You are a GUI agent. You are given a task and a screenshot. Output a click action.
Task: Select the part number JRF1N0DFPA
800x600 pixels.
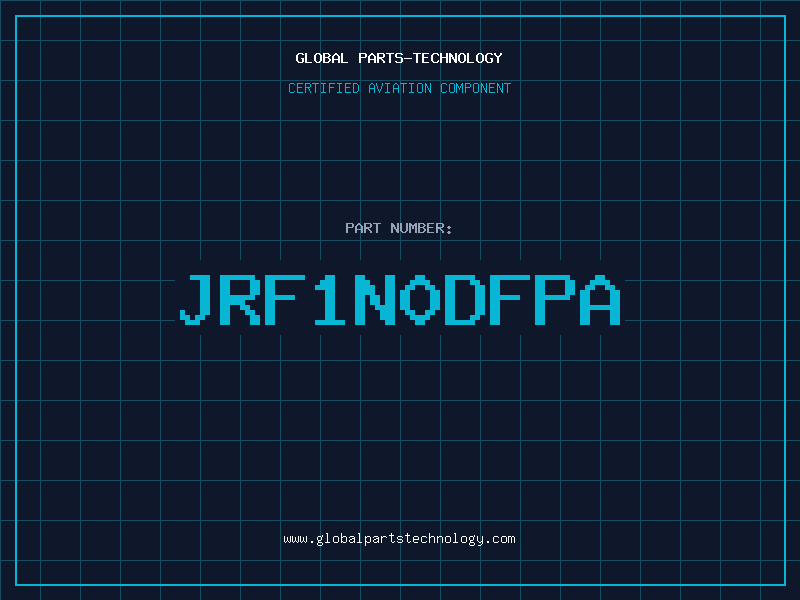400,299
